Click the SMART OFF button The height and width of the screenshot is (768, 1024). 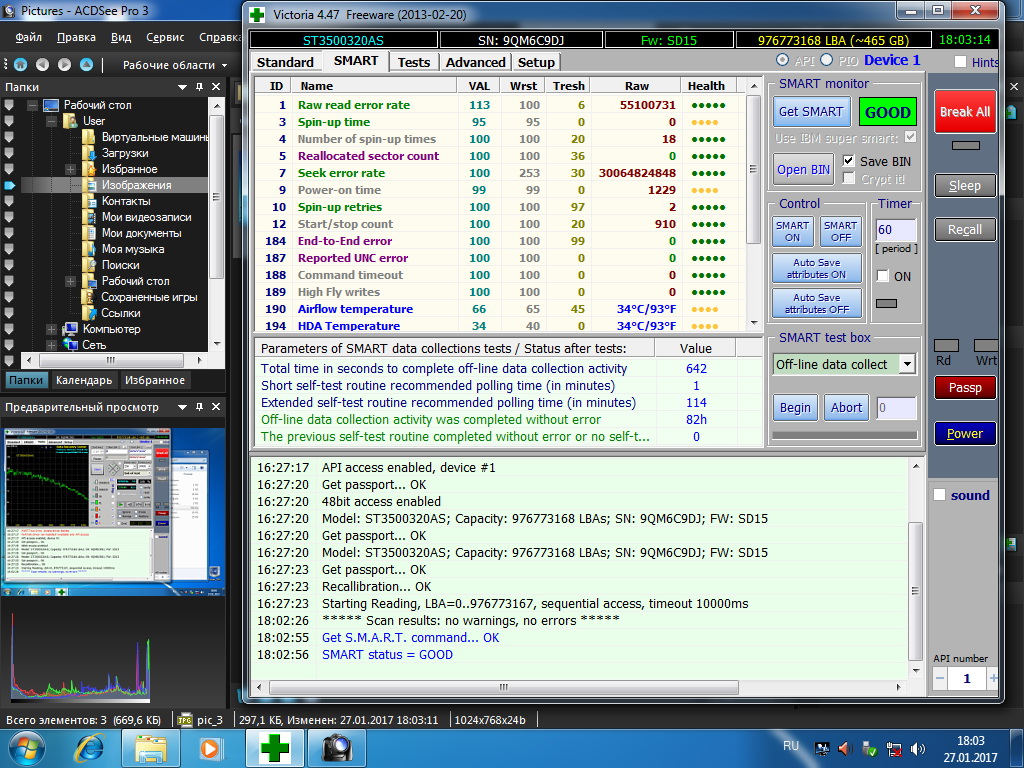[x=840, y=231]
